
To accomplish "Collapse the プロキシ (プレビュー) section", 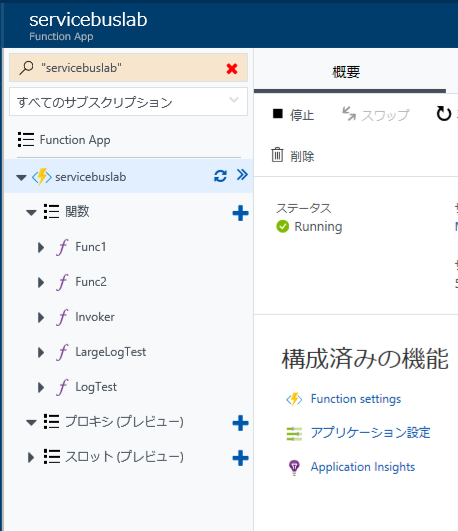I will tap(31, 423).
